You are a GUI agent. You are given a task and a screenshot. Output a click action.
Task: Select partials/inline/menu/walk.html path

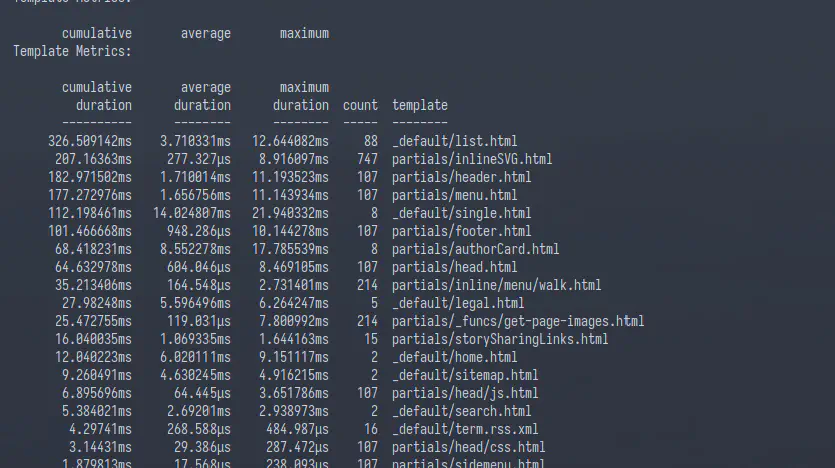496,285
